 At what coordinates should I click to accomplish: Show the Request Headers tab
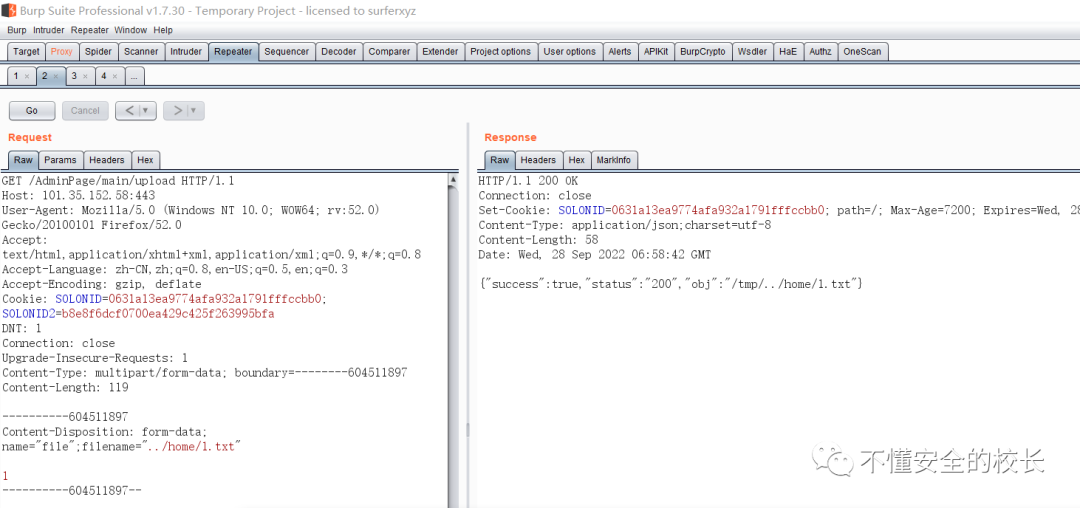pyautogui.click(x=107, y=160)
